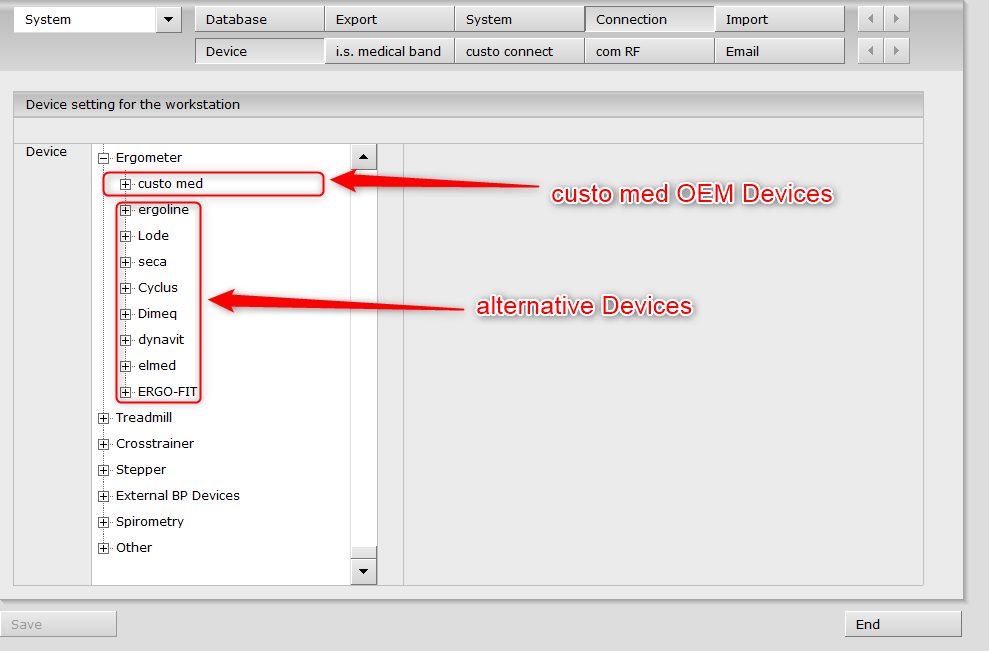
Task: Expand the custo med node
Action: (126, 184)
